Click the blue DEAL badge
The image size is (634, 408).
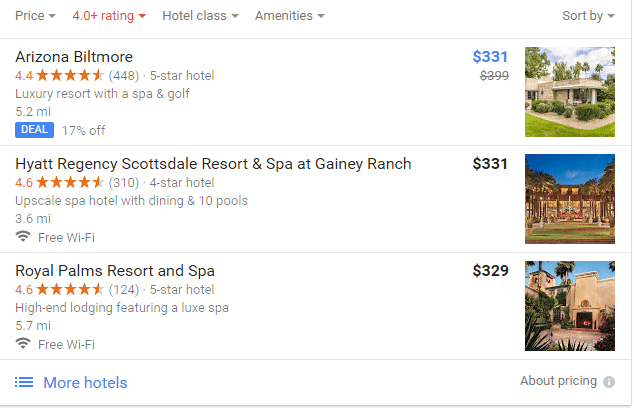[34, 130]
